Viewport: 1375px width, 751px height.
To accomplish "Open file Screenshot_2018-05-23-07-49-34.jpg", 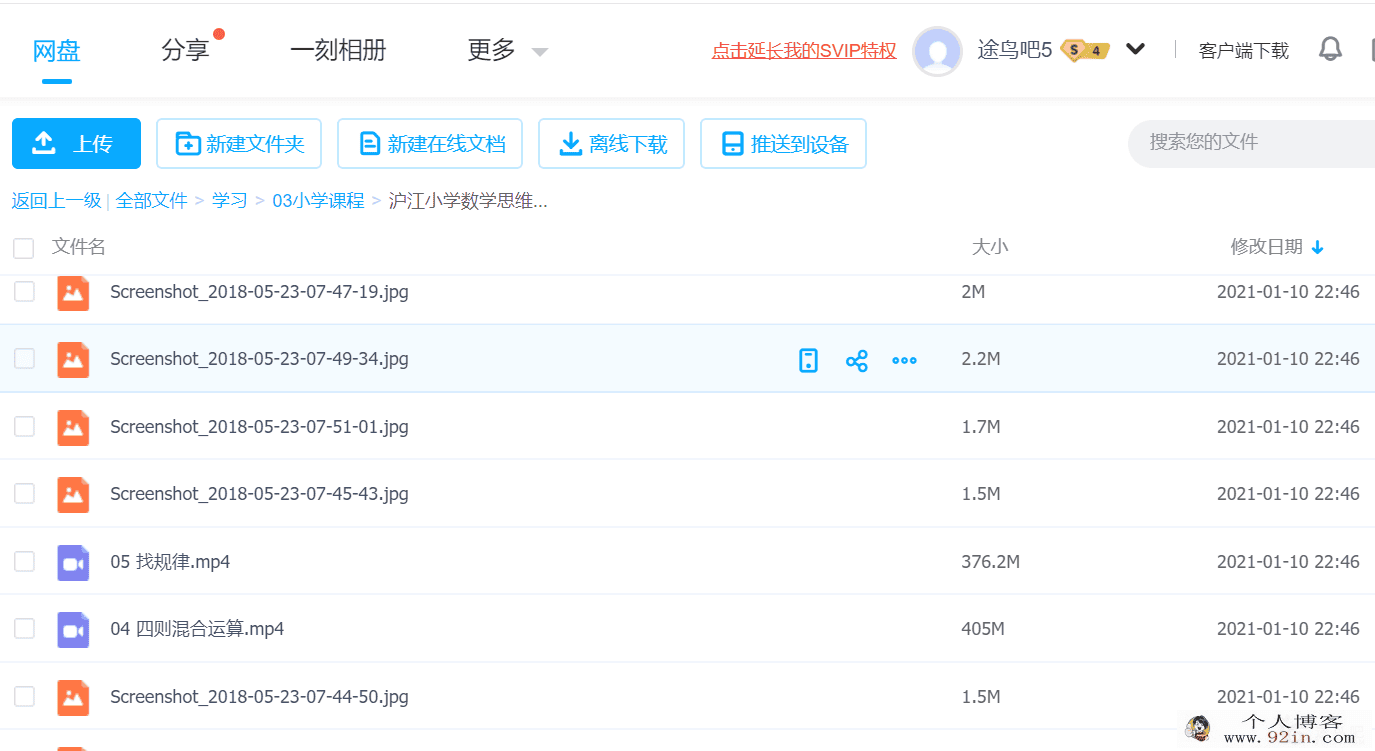I will [x=259, y=359].
